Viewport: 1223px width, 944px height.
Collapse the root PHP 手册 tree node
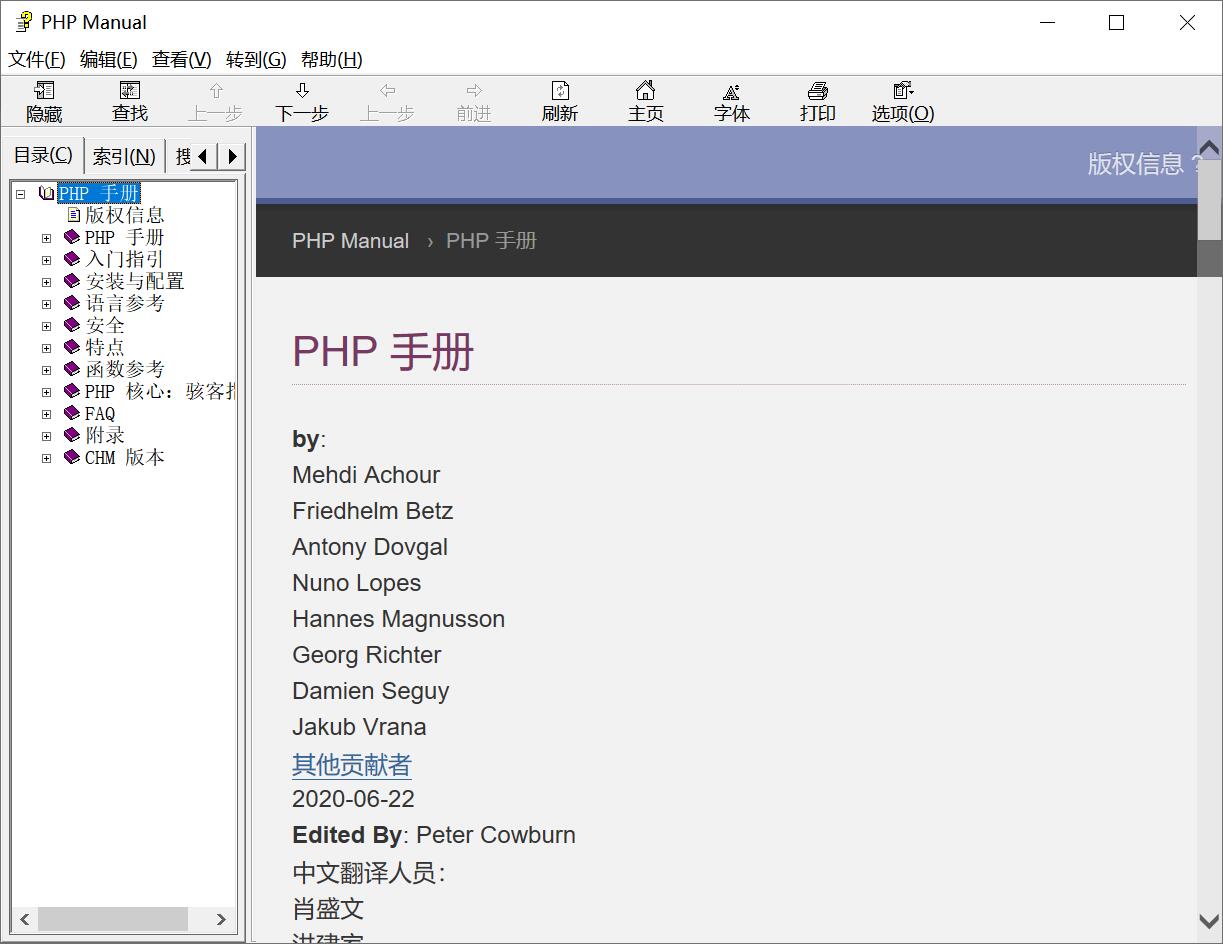click(22, 193)
